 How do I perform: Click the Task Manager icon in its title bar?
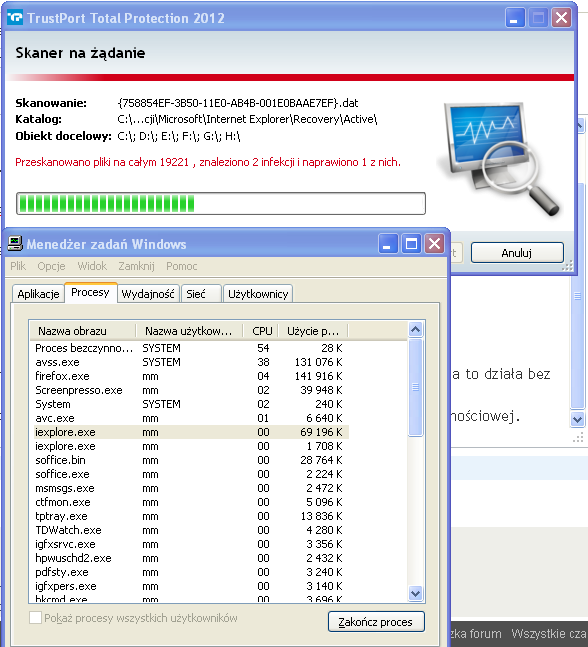tap(15, 243)
